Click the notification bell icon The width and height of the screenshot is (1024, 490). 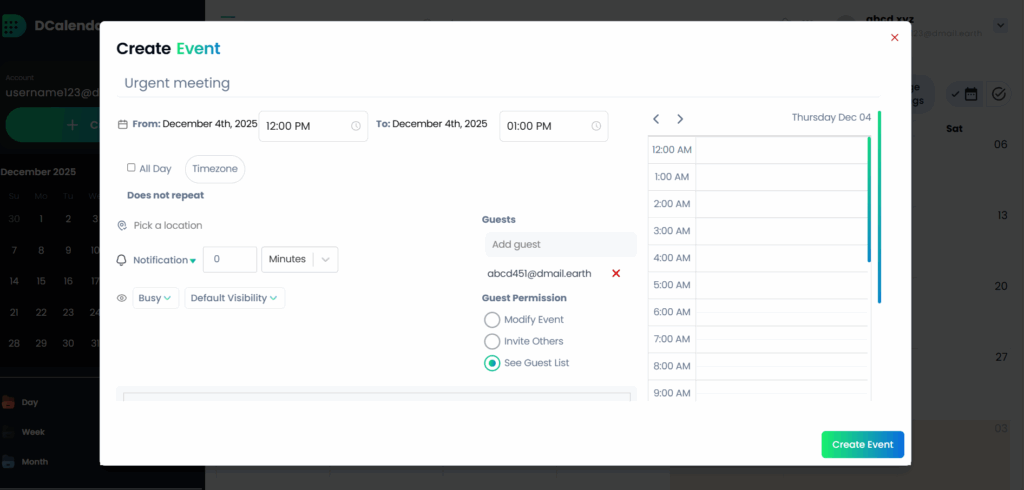click(122, 260)
